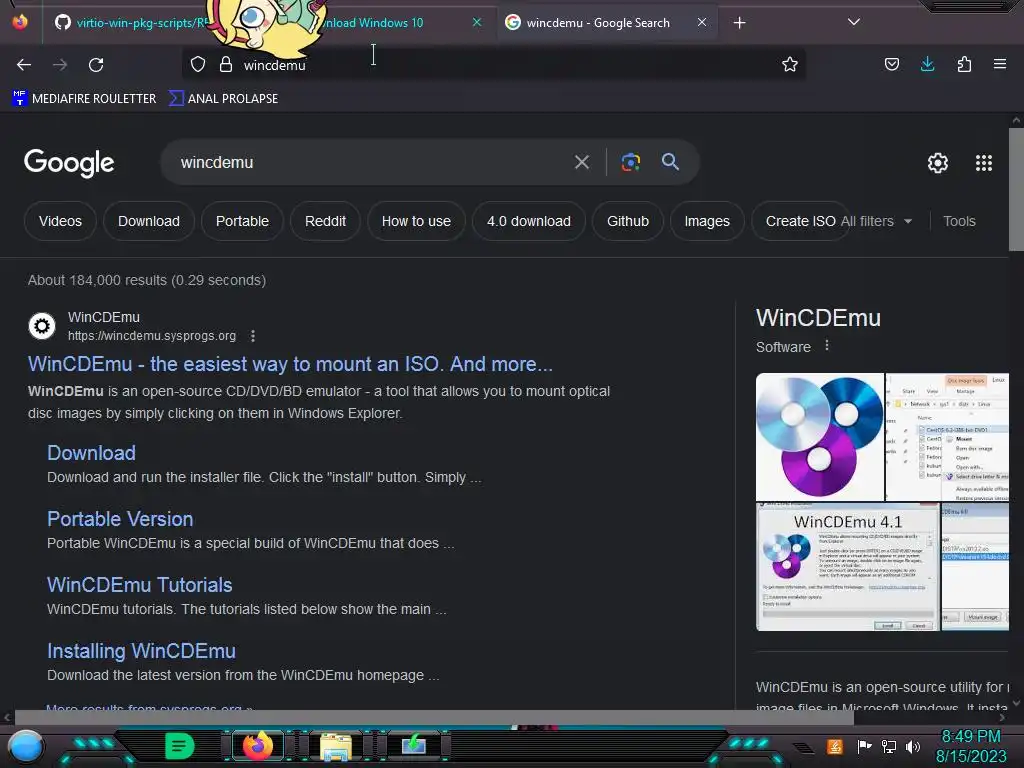Search by image with Google Lens icon
Image resolution: width=1024 pixels, height=768 pixels.
[630, 162]
